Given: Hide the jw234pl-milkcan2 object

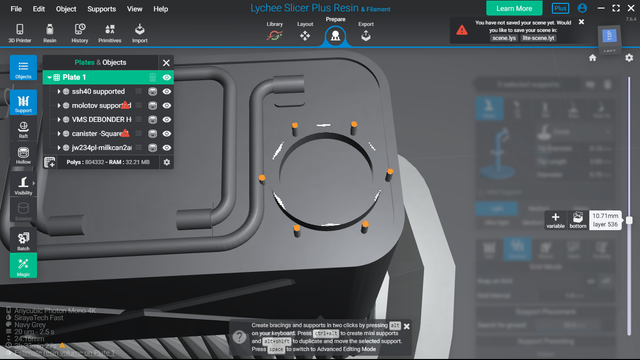Looking at the screenshot, I should click(x=167, y=147).
